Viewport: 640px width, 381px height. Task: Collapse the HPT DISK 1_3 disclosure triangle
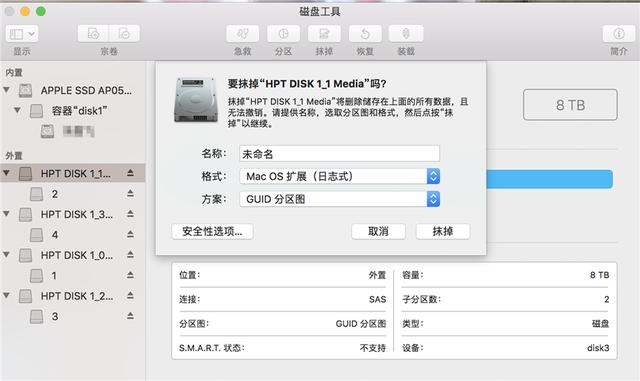coord(7,214)
